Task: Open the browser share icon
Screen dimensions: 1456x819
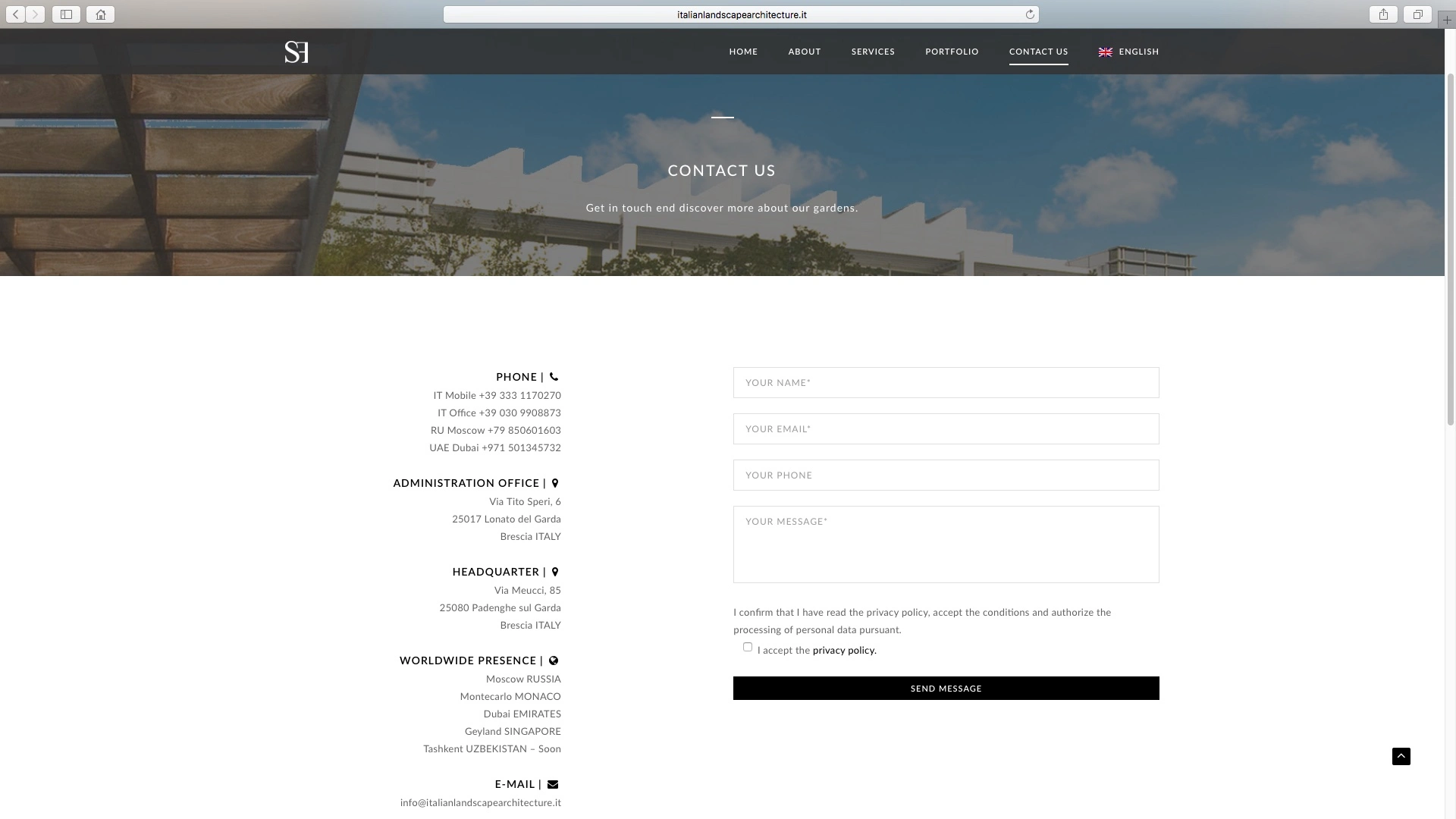Action: tap(1383, 14)
